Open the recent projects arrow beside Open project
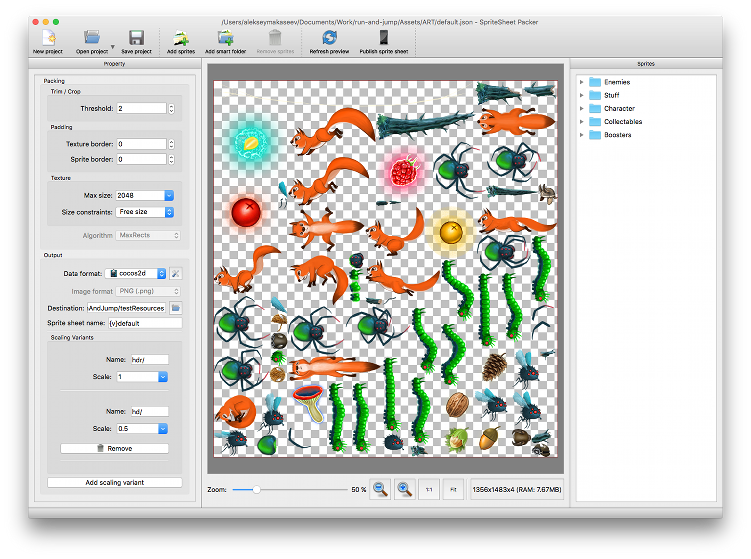 pos(113,46)
